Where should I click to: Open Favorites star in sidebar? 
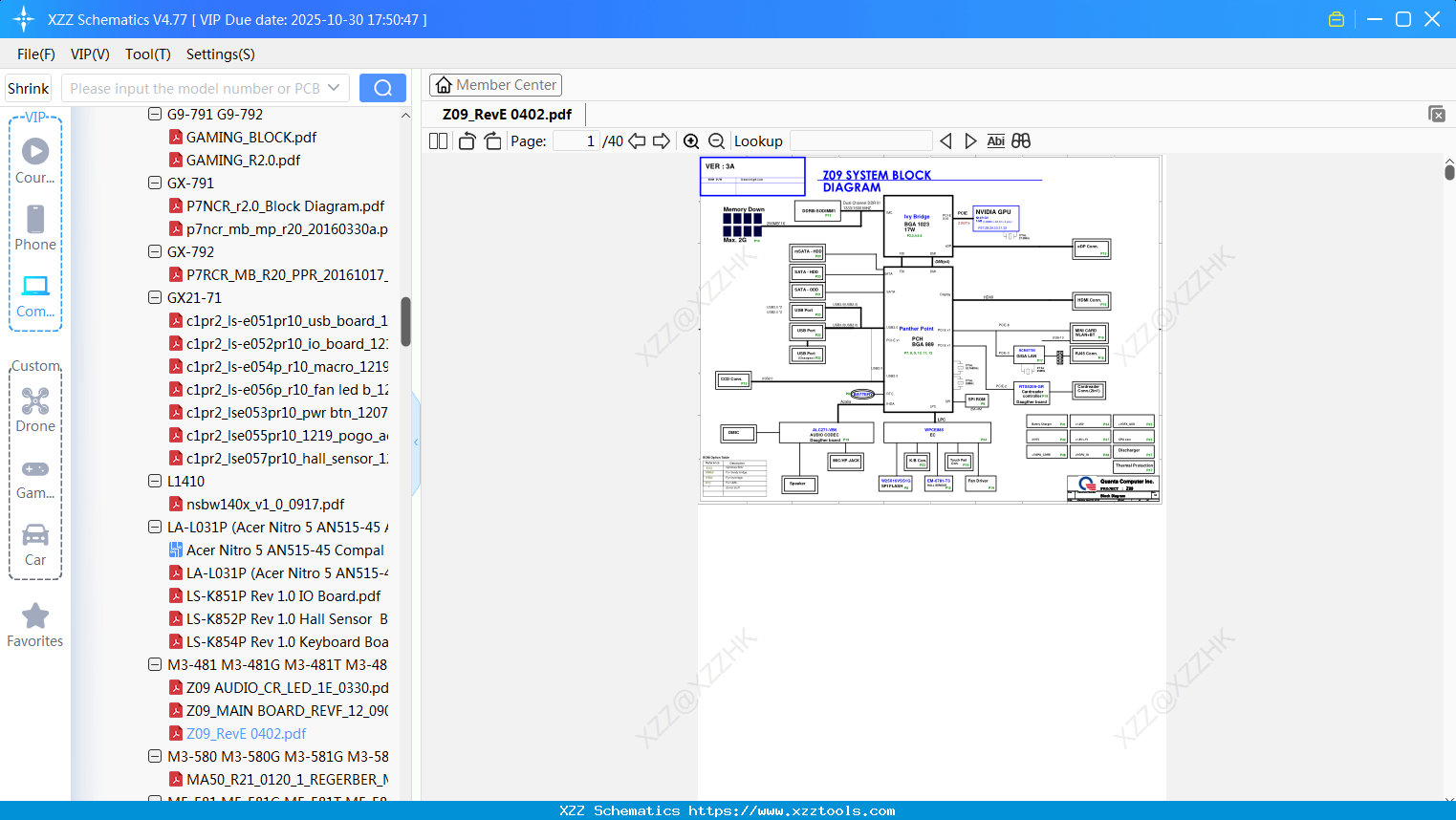tap(35, 625)
